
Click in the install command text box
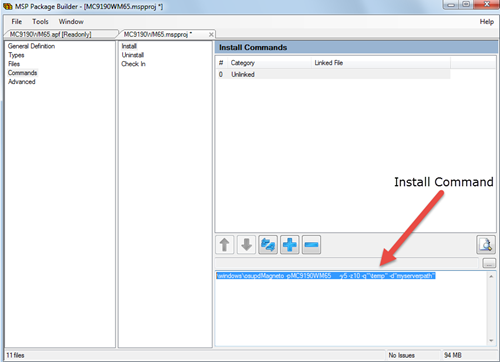pyautogui.click(x=351, y=308)
